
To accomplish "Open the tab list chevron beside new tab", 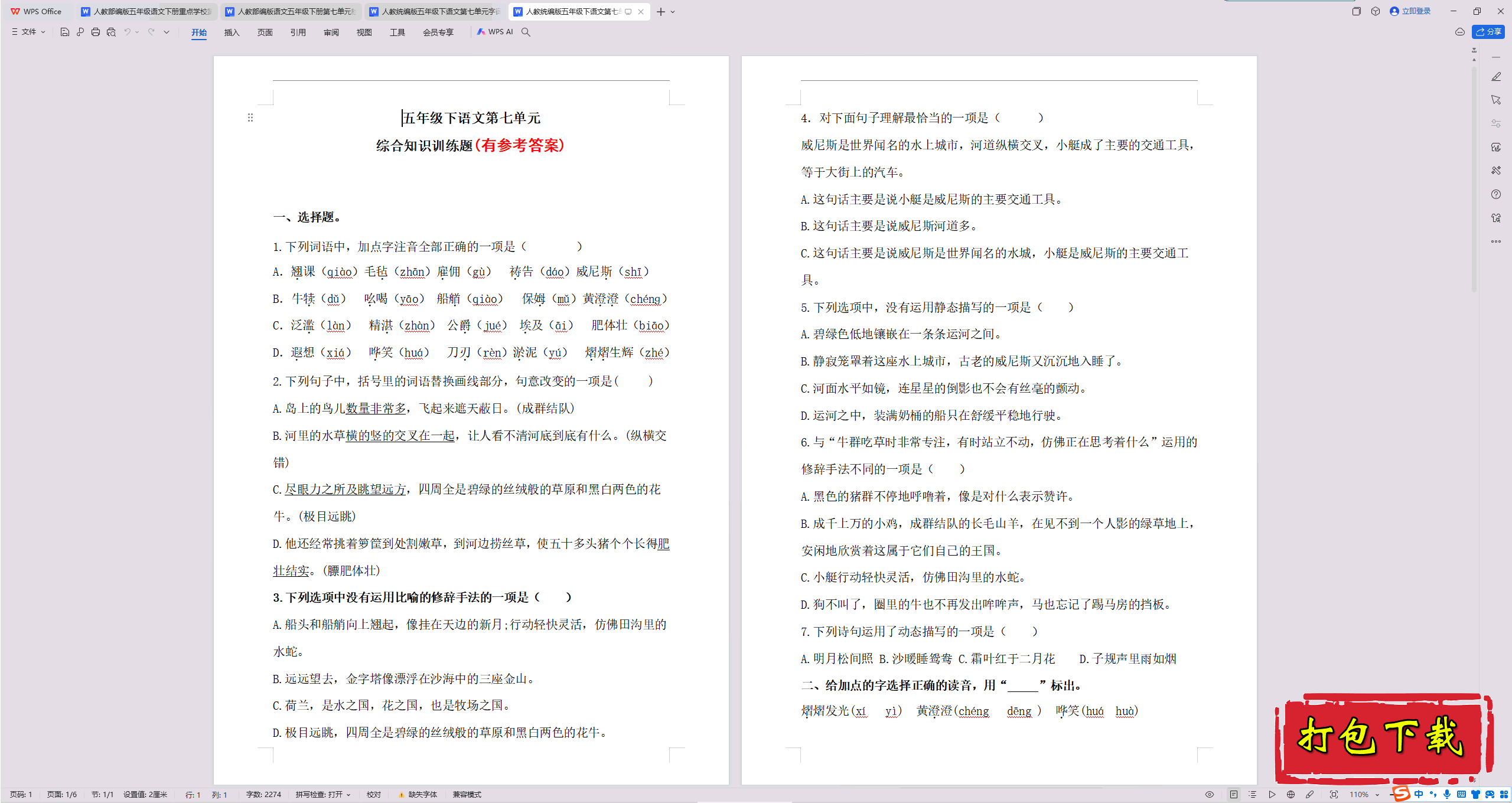I will click(673, 12).
